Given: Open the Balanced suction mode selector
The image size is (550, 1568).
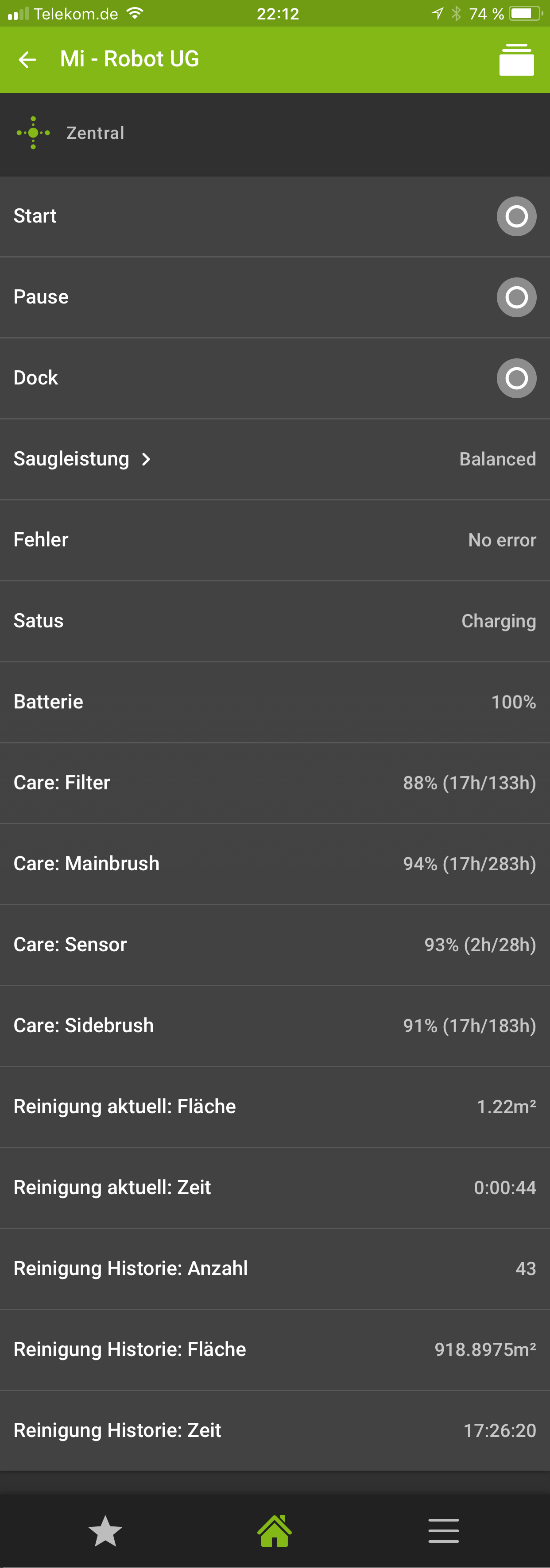Looking at the screenshot, I should click(497, 459).
